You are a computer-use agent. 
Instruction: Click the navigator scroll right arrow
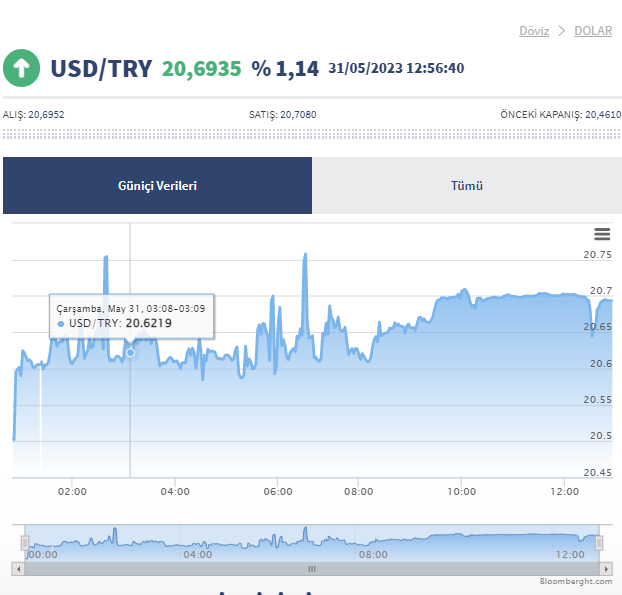point(606,569)
